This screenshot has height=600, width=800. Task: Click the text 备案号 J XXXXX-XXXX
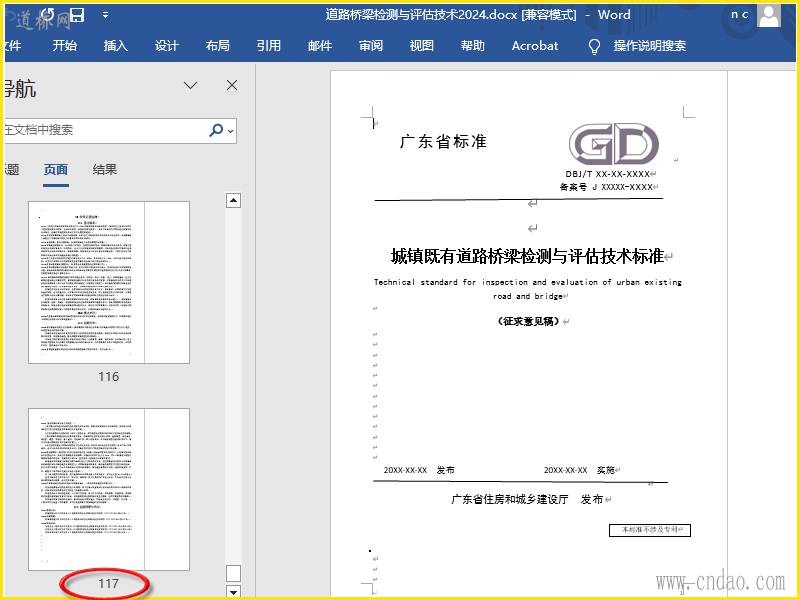click(x=606, y=187)
